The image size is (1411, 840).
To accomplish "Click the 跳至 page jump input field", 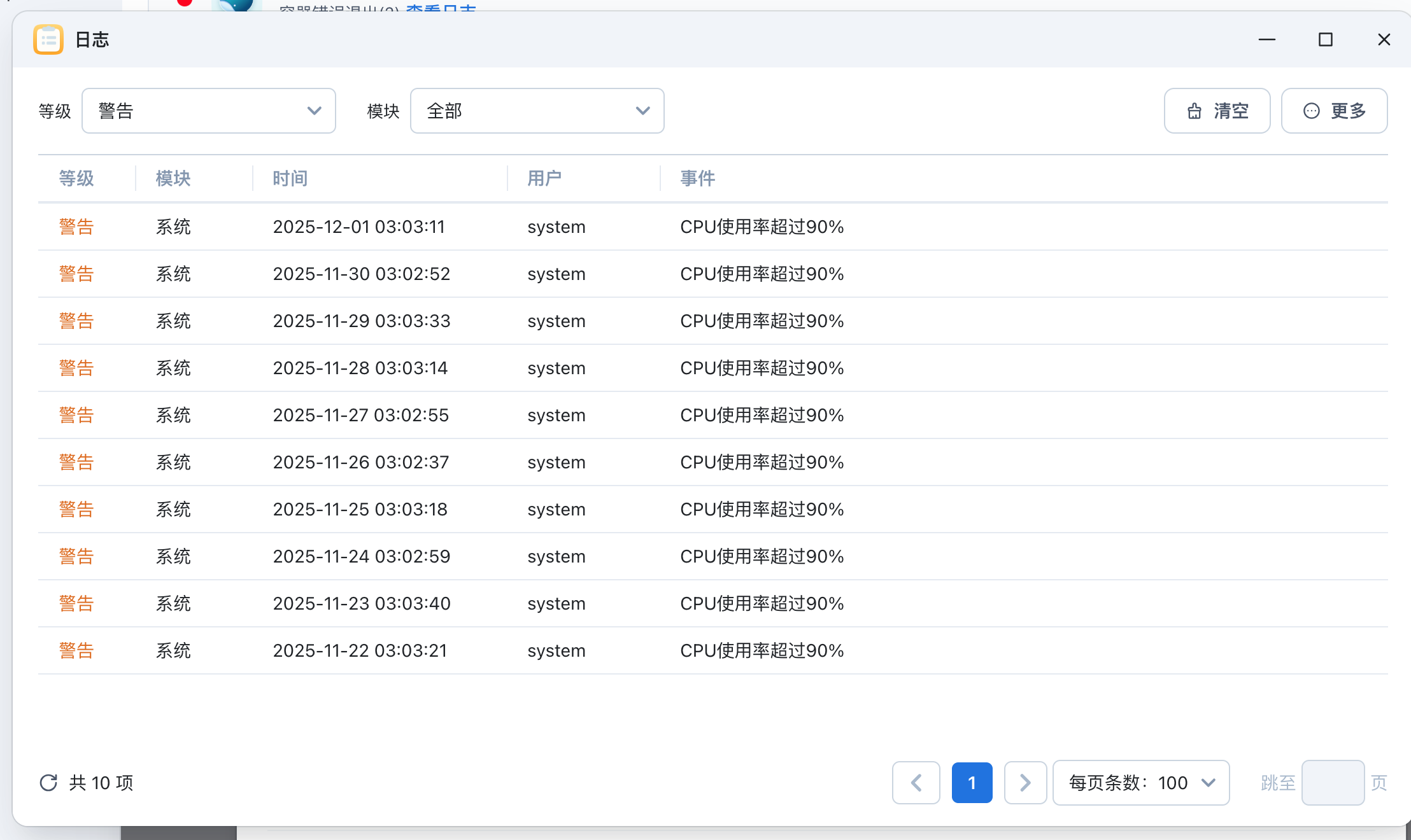I will pyautogui.click(x=1333, y=783).
